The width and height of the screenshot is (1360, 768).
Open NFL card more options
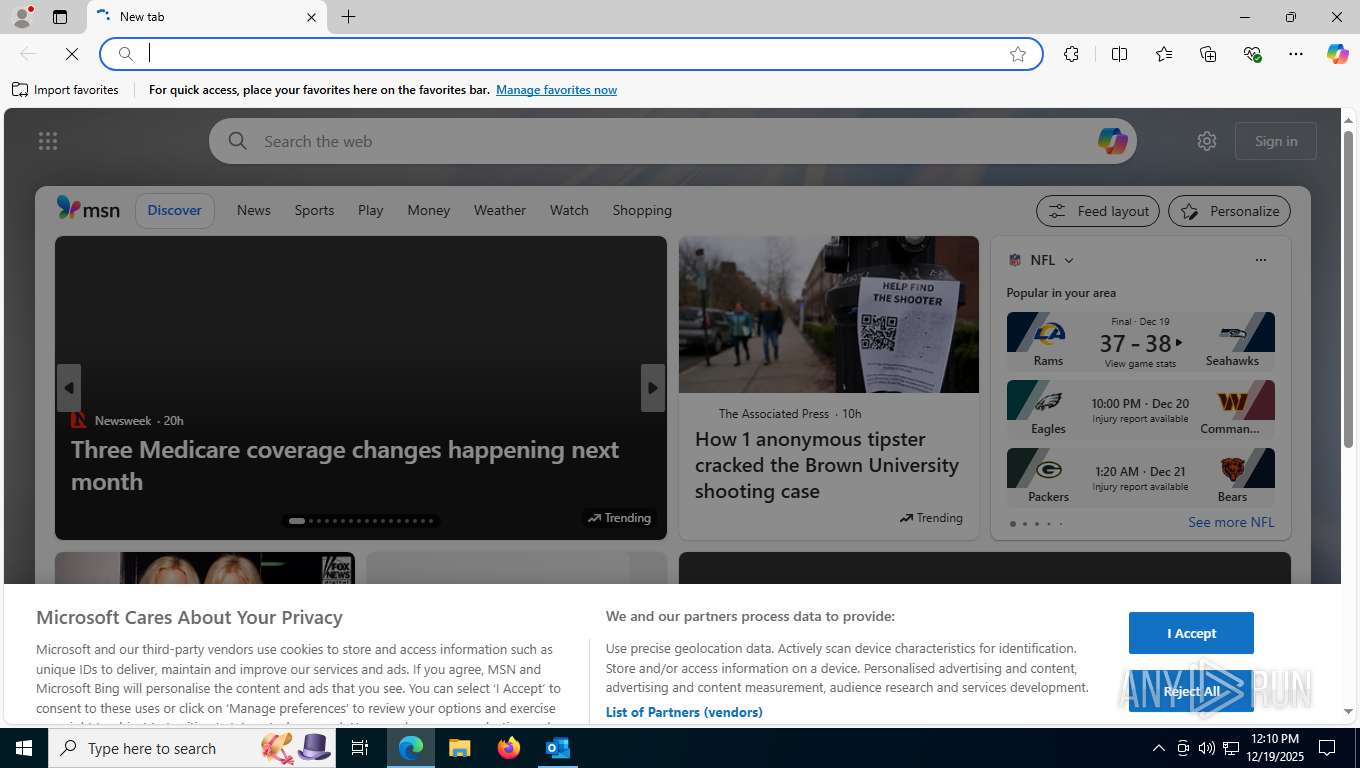(x=1260, y=260)
